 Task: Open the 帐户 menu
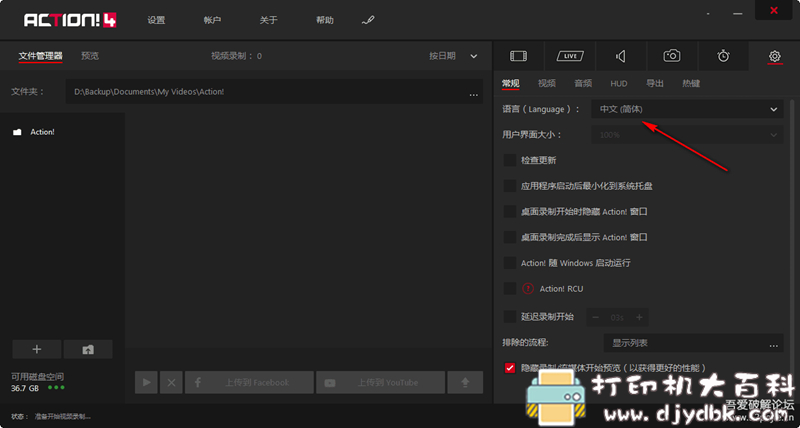[x=212, y=20]
